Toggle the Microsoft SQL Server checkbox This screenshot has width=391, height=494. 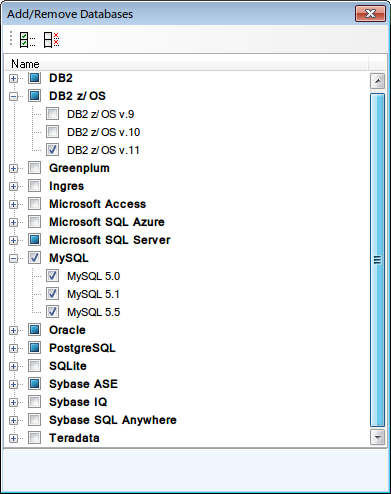coord(34,240)
